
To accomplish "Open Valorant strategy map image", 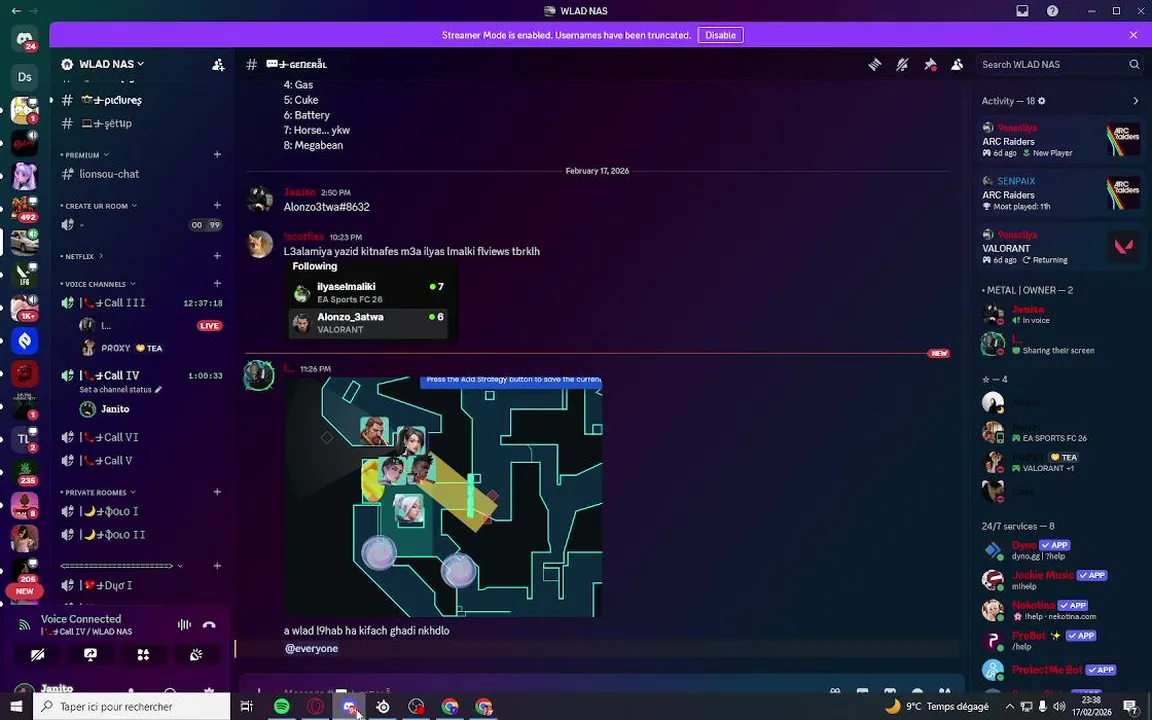I will 443,497.
